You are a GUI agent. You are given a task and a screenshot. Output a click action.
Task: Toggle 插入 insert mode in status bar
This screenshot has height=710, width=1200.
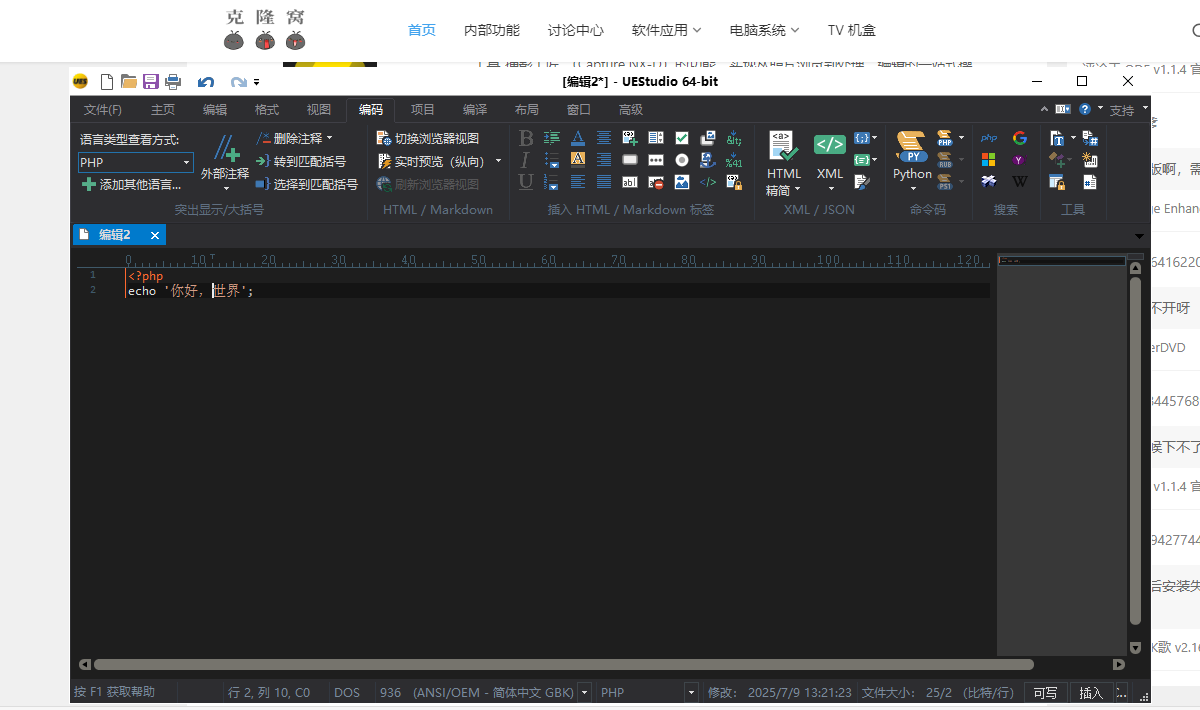pos(1091,692)
